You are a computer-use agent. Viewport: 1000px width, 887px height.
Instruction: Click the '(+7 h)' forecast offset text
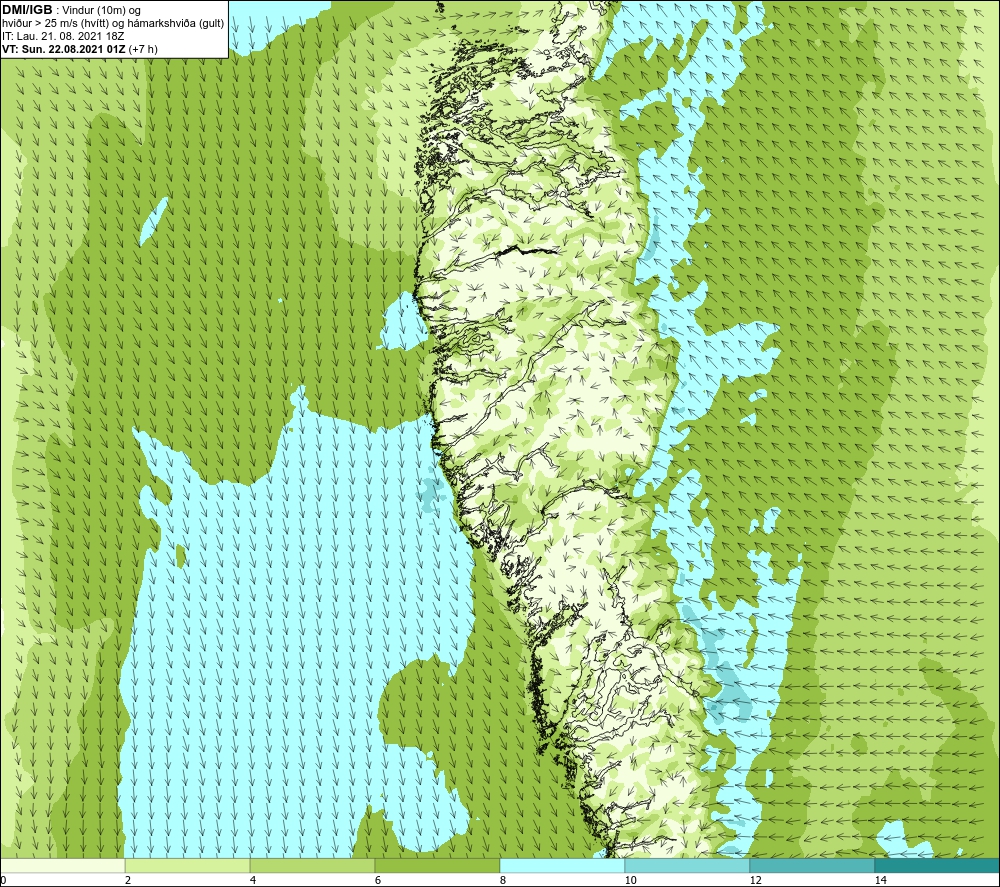tap(143, 49)
